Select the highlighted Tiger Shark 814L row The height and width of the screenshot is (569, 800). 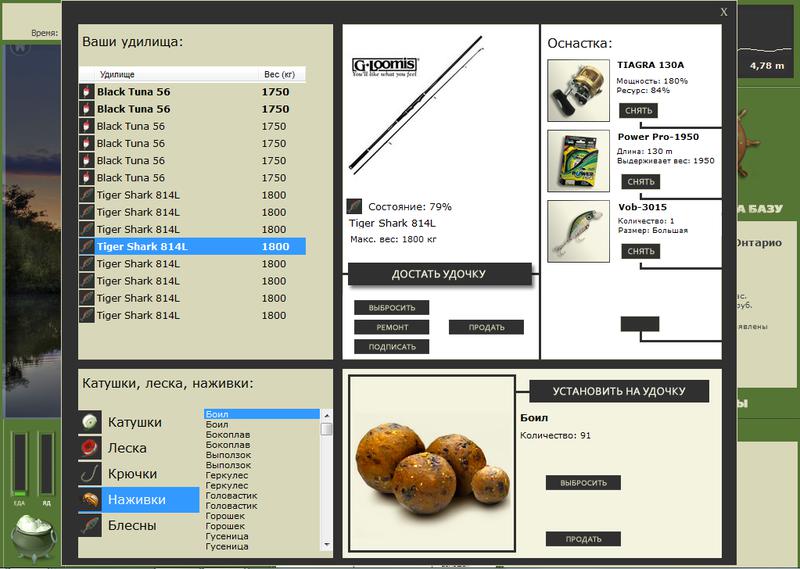pos(192,246)
